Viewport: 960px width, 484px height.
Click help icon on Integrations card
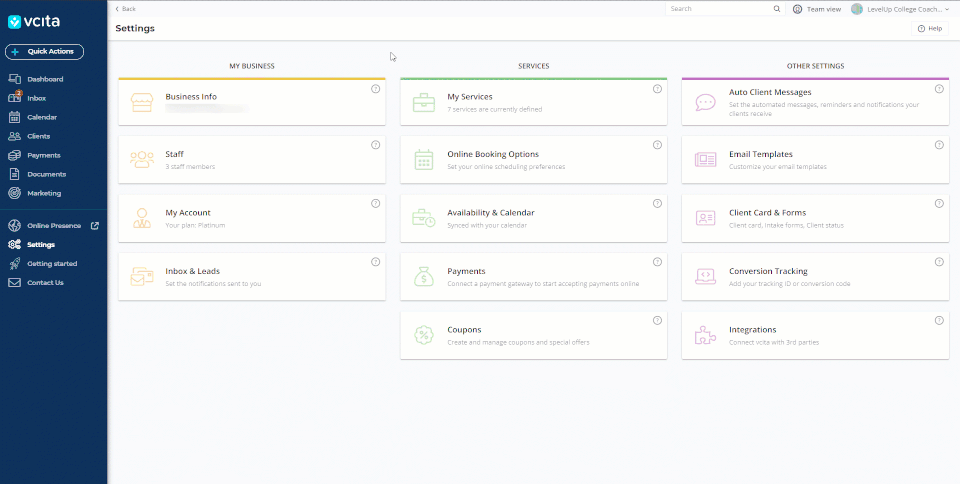coord(939,321)
